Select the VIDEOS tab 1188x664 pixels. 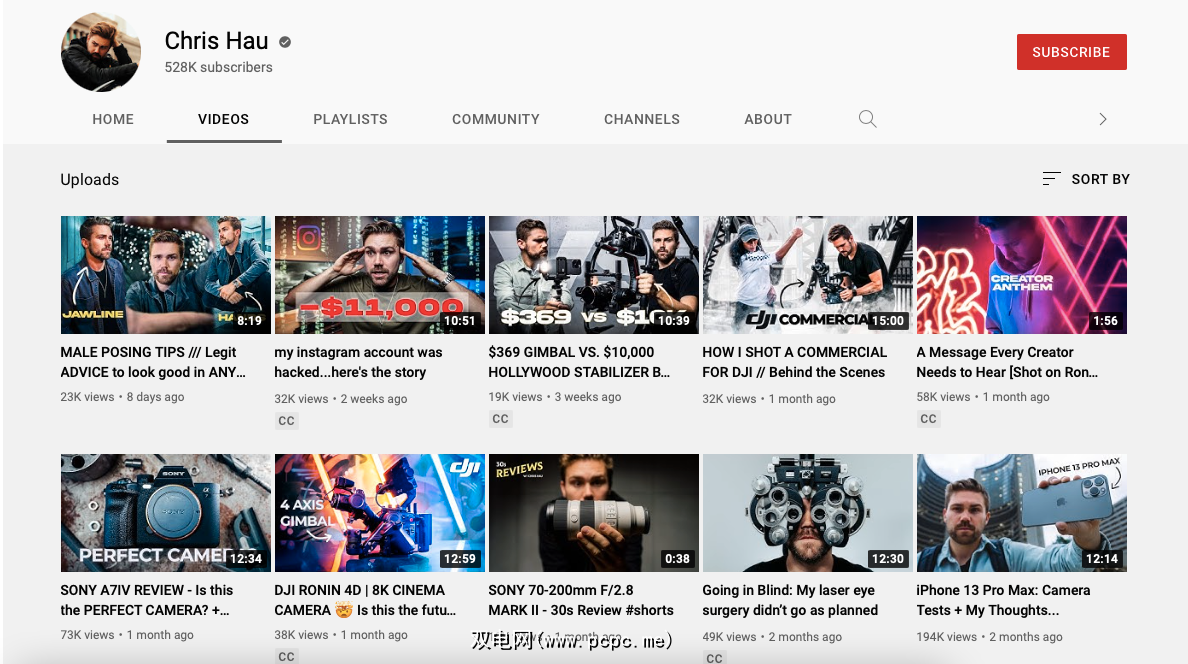tap(224, 119)
